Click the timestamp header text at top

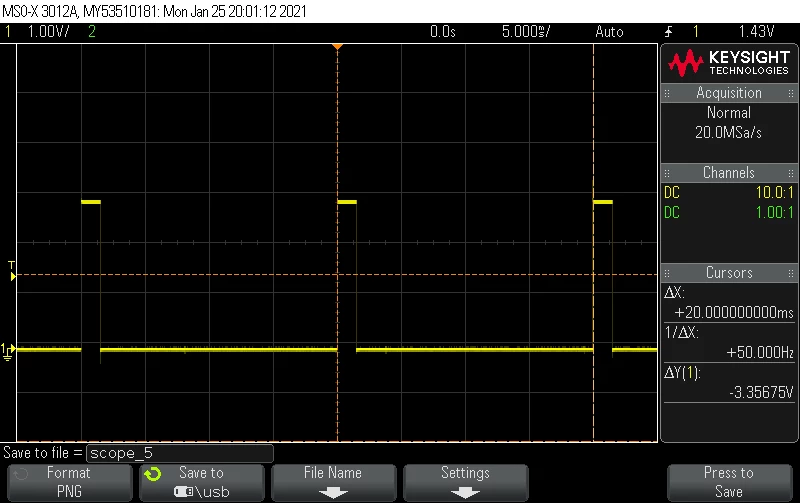(154, 11)
